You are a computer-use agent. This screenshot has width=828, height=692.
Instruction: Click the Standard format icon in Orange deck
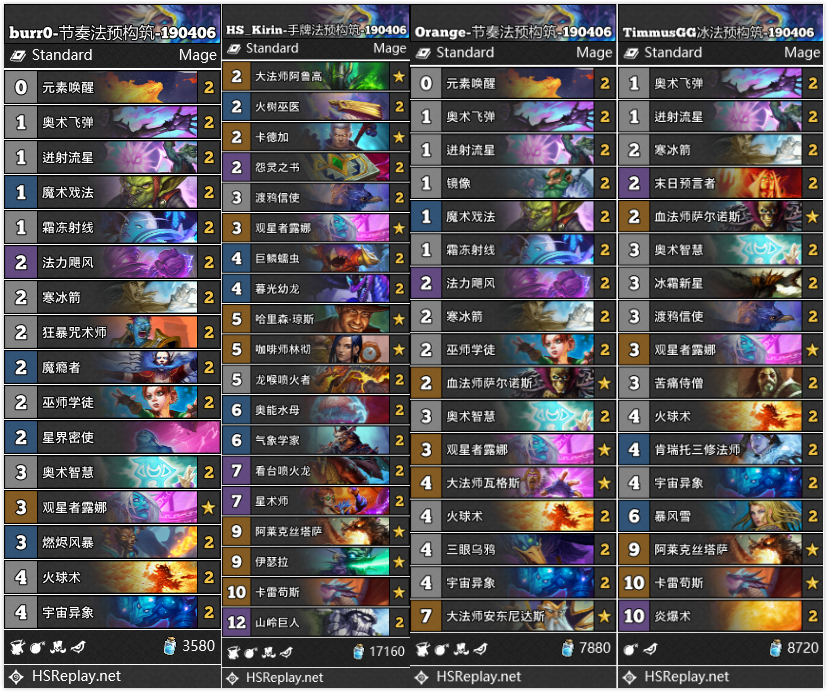(423, 53)
